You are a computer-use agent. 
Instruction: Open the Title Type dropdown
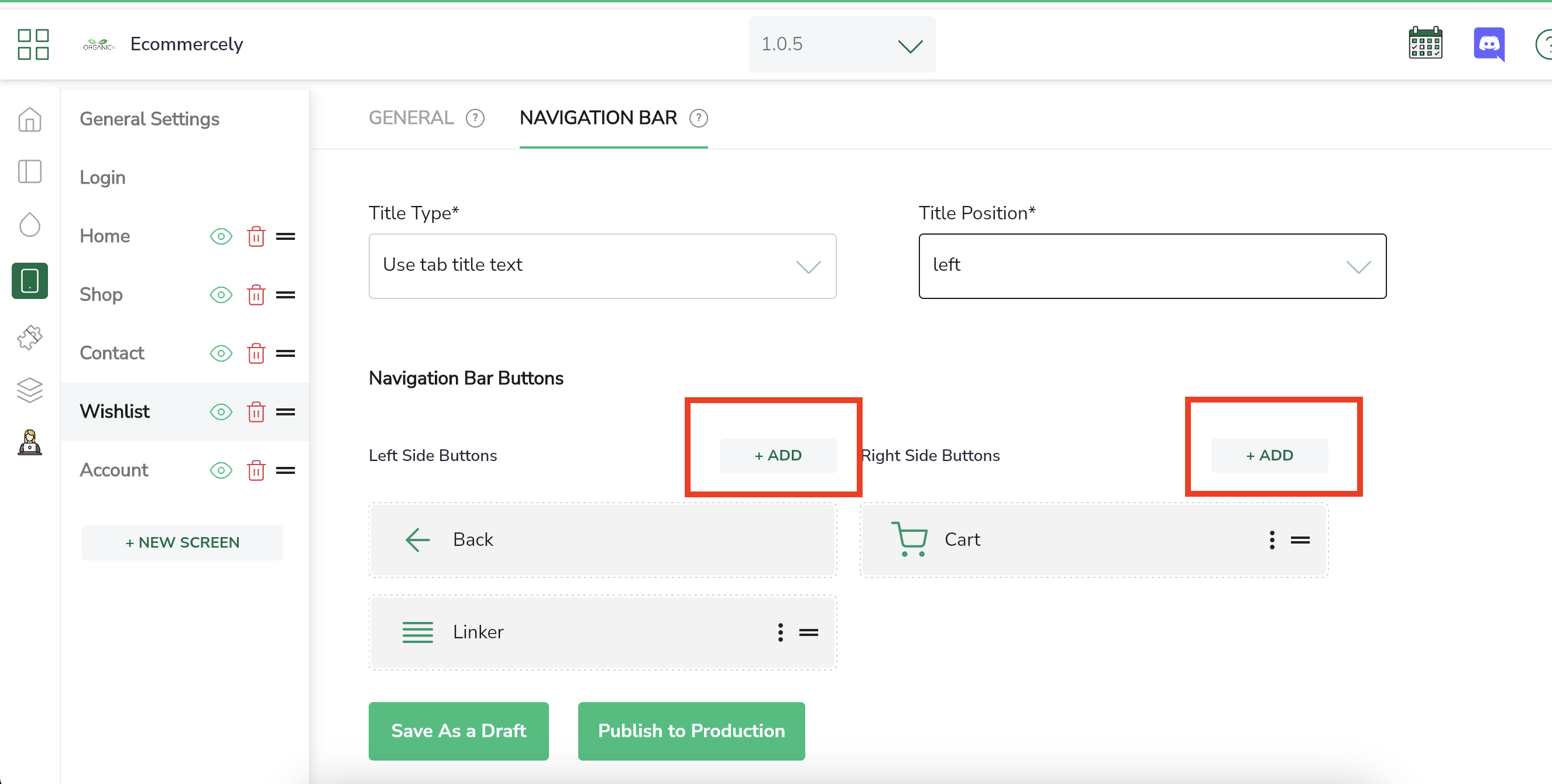[602, 266]
